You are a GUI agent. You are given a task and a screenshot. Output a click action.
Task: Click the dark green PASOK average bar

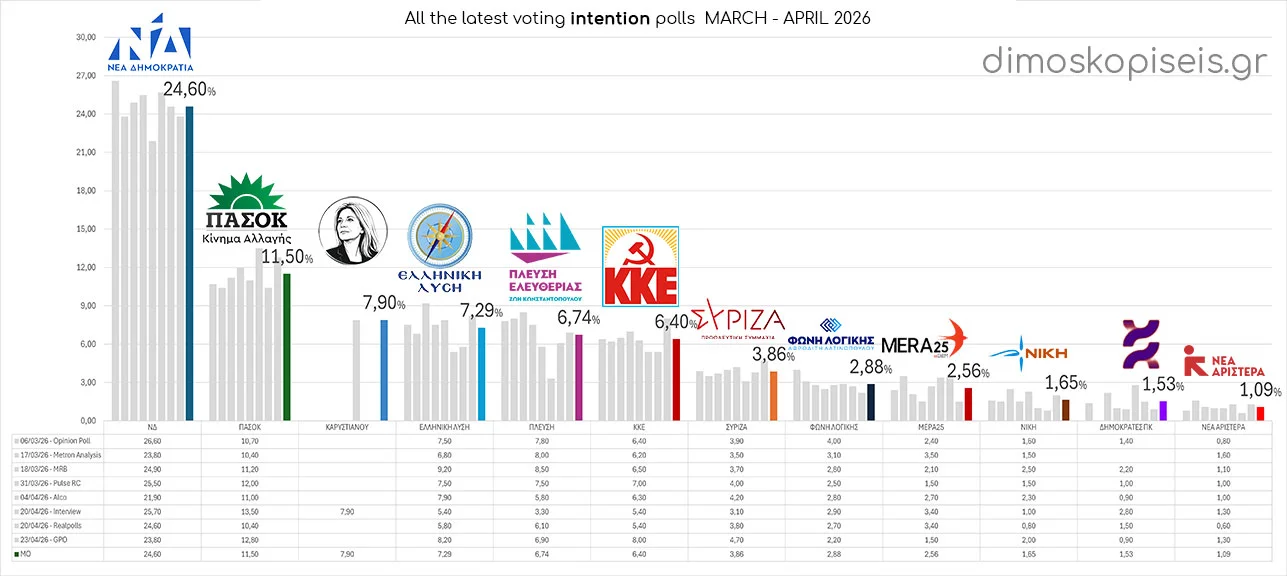click(287, 347)
